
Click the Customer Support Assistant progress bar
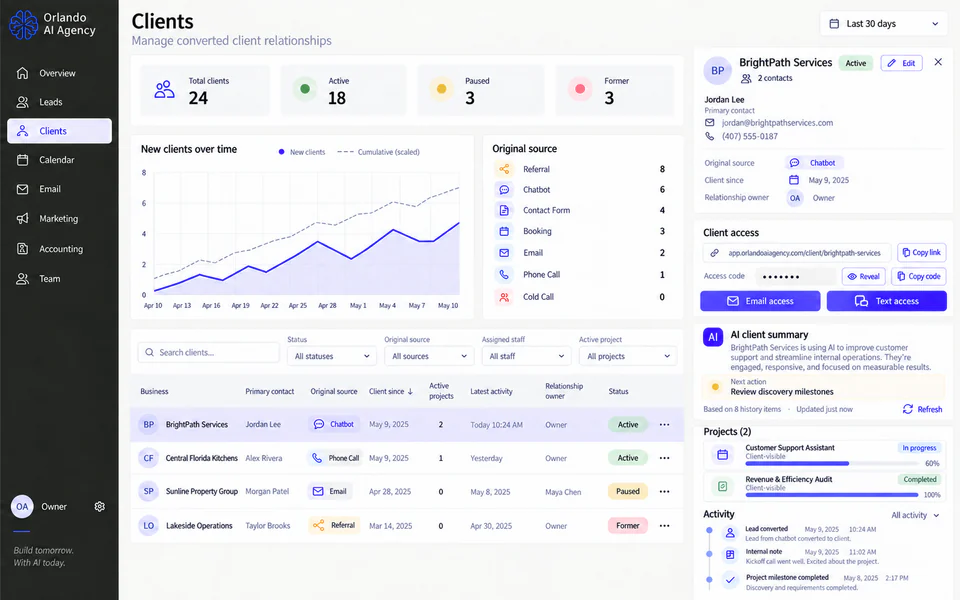point(833,463)
